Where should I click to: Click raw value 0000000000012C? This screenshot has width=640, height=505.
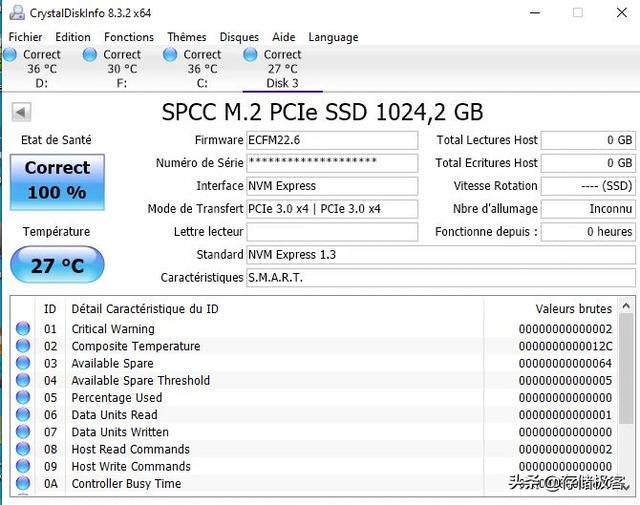pos(565,346)
